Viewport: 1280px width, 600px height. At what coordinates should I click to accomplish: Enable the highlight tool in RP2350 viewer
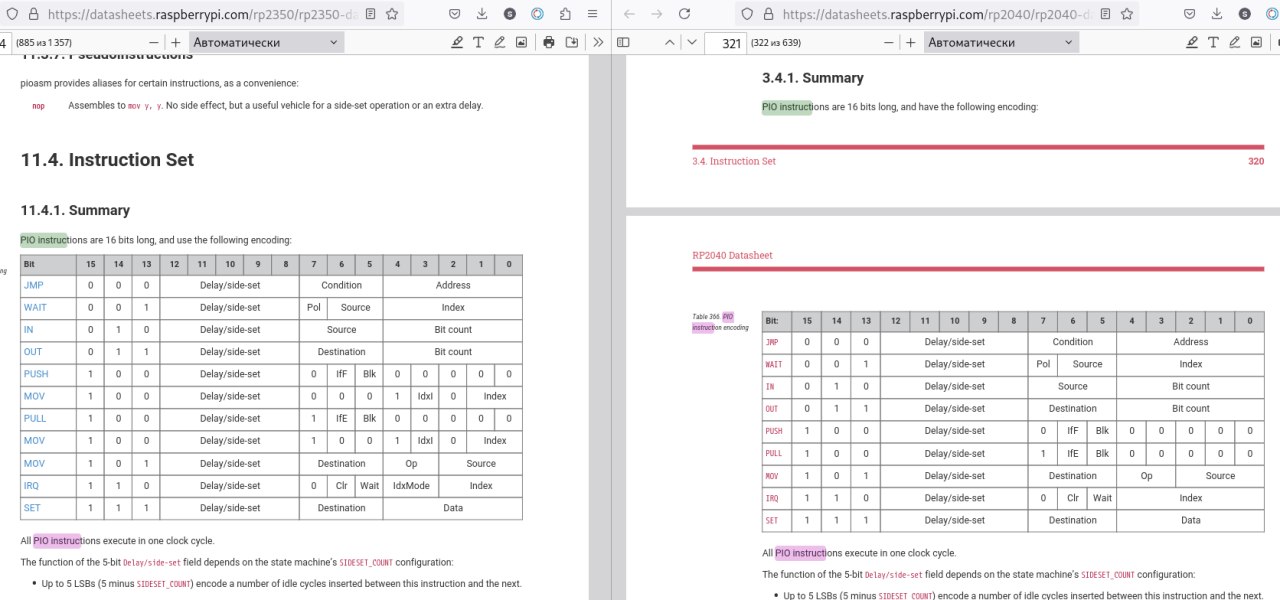457,42
